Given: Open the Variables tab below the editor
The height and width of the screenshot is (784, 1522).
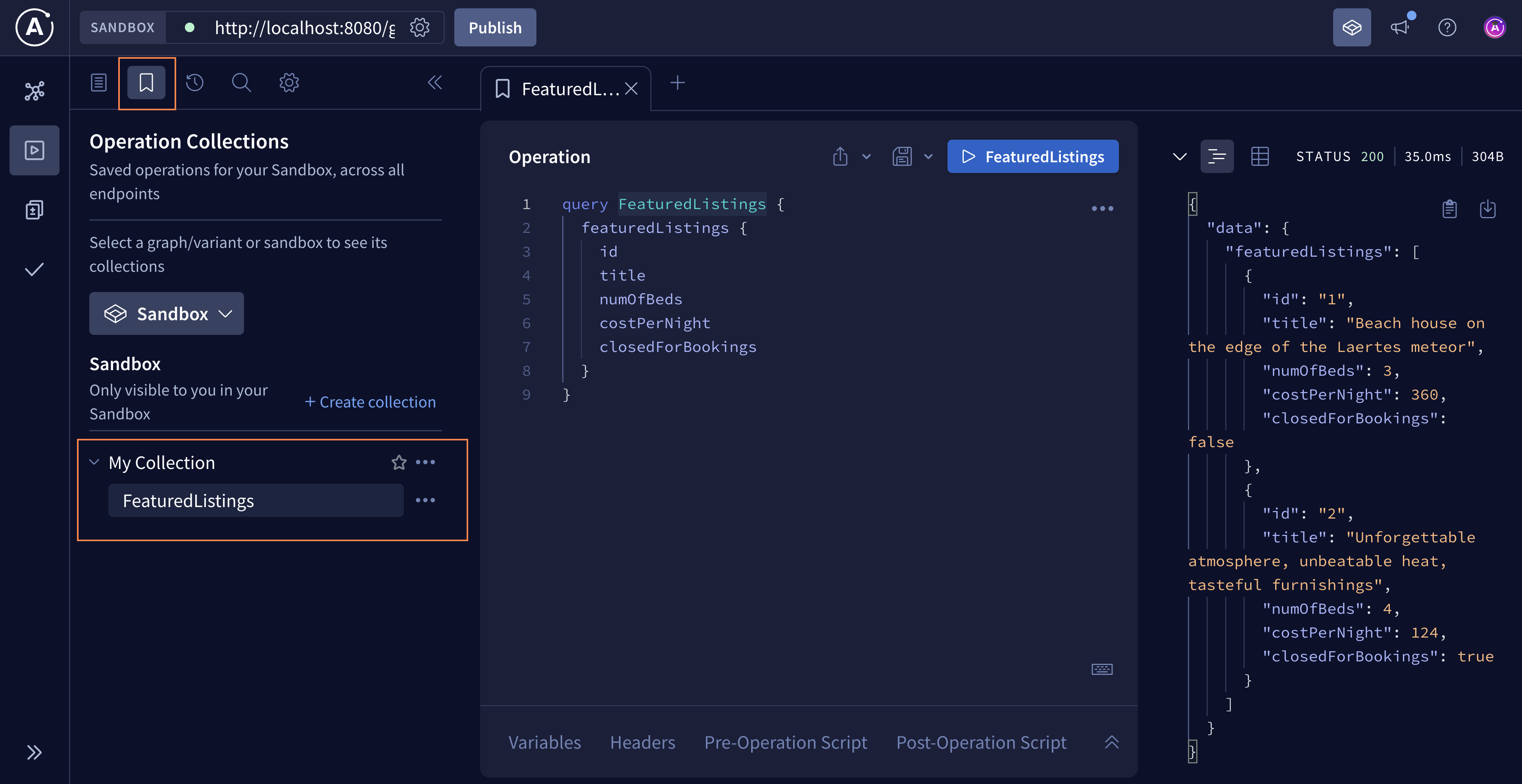Looking at the screenshot, I should [544, 743].
